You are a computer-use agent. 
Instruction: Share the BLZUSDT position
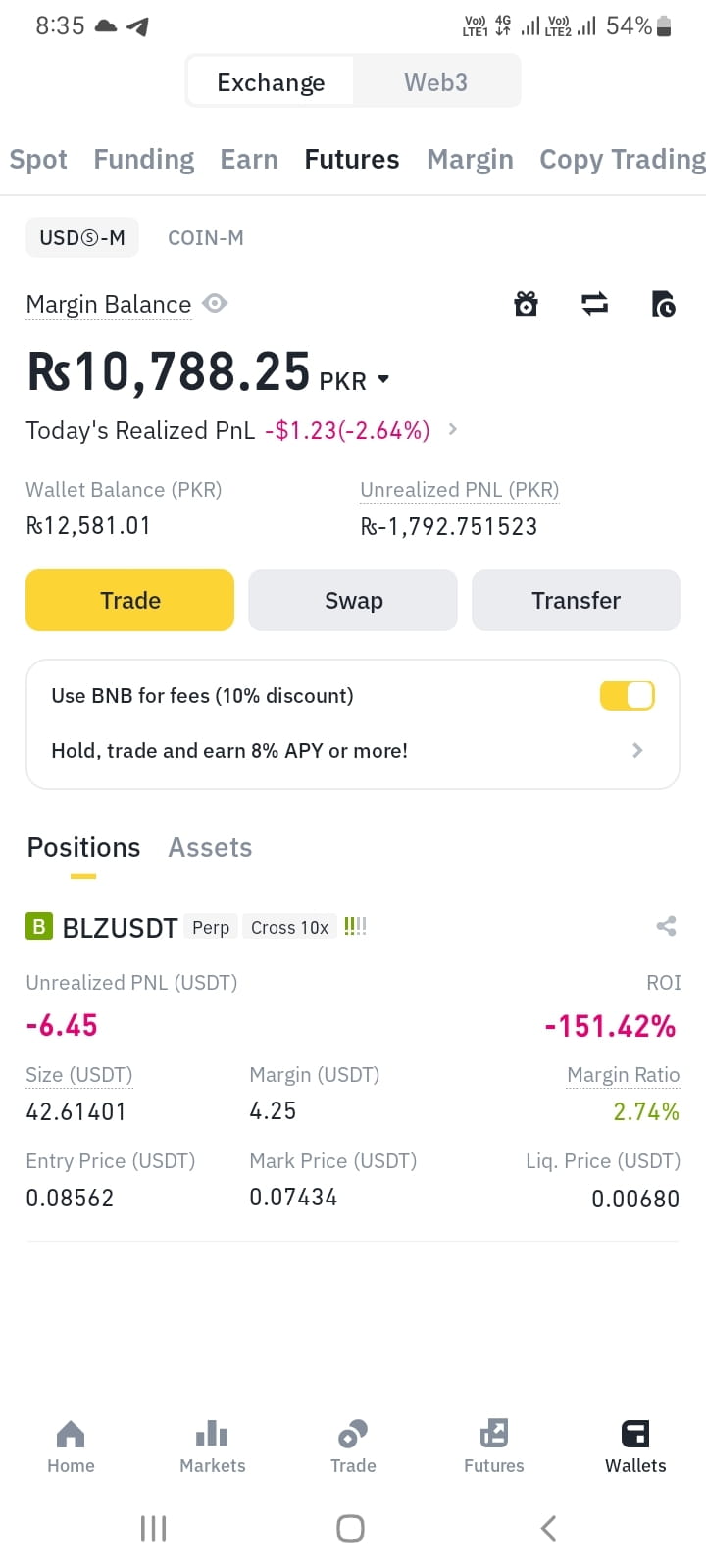(x=666, y=926)
